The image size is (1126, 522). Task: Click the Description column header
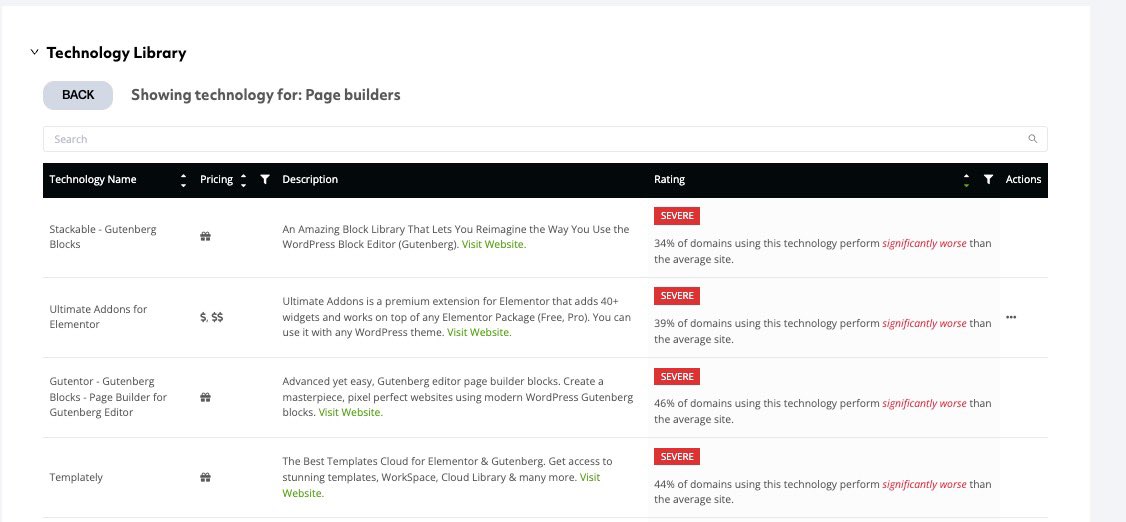(x=310, y=180)
